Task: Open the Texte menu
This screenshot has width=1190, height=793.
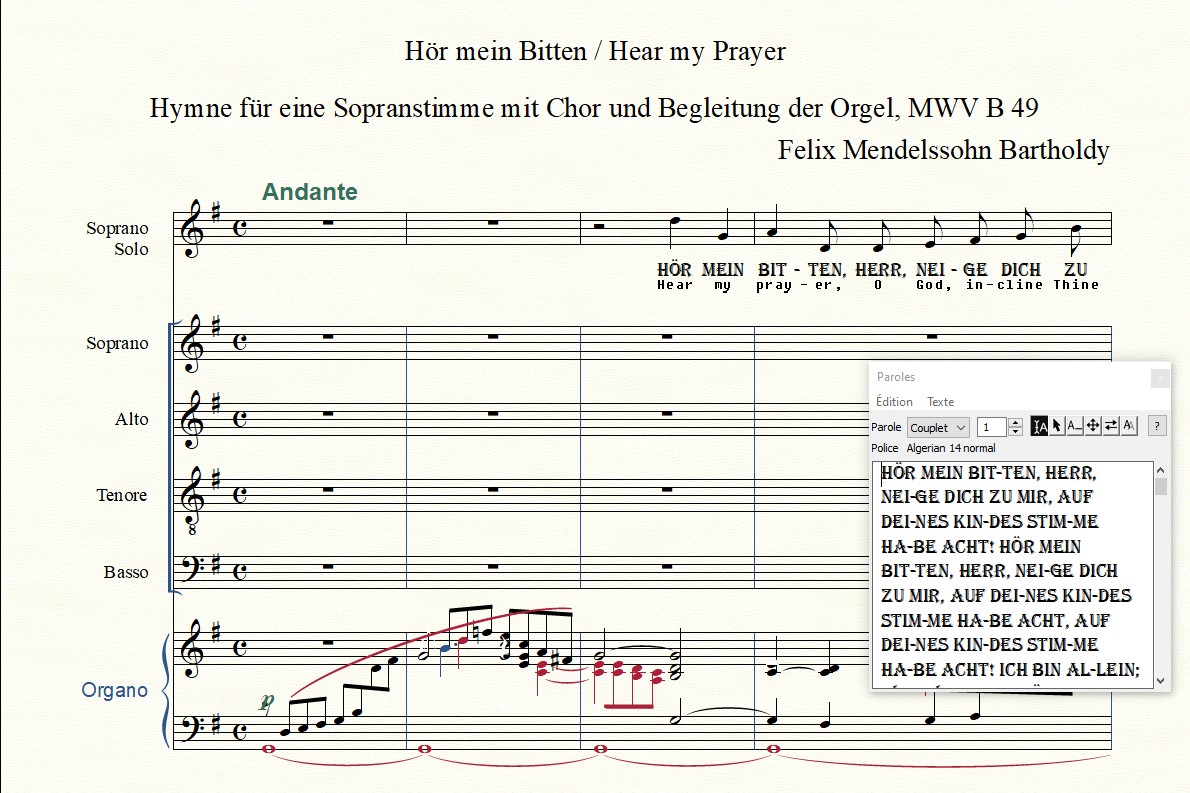Action: pos(940,402)
